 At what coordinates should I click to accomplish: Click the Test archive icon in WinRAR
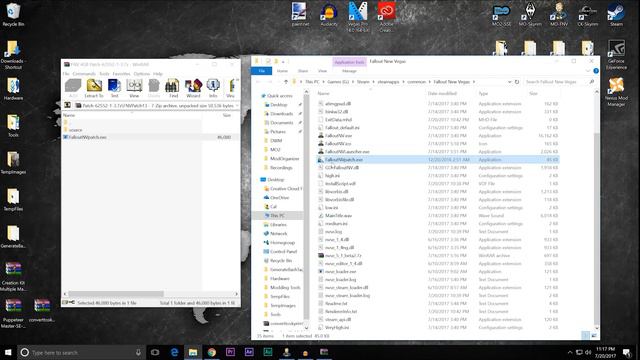pos(114,88)
